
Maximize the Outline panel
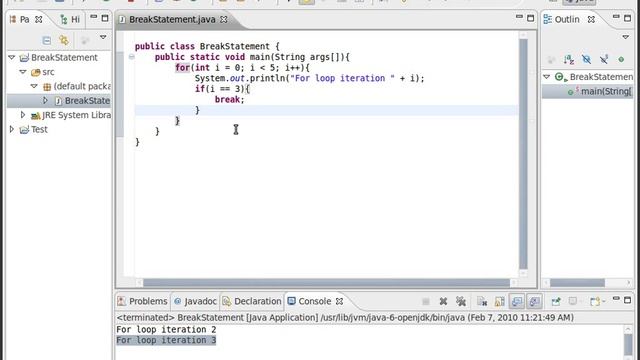(627, 18)
